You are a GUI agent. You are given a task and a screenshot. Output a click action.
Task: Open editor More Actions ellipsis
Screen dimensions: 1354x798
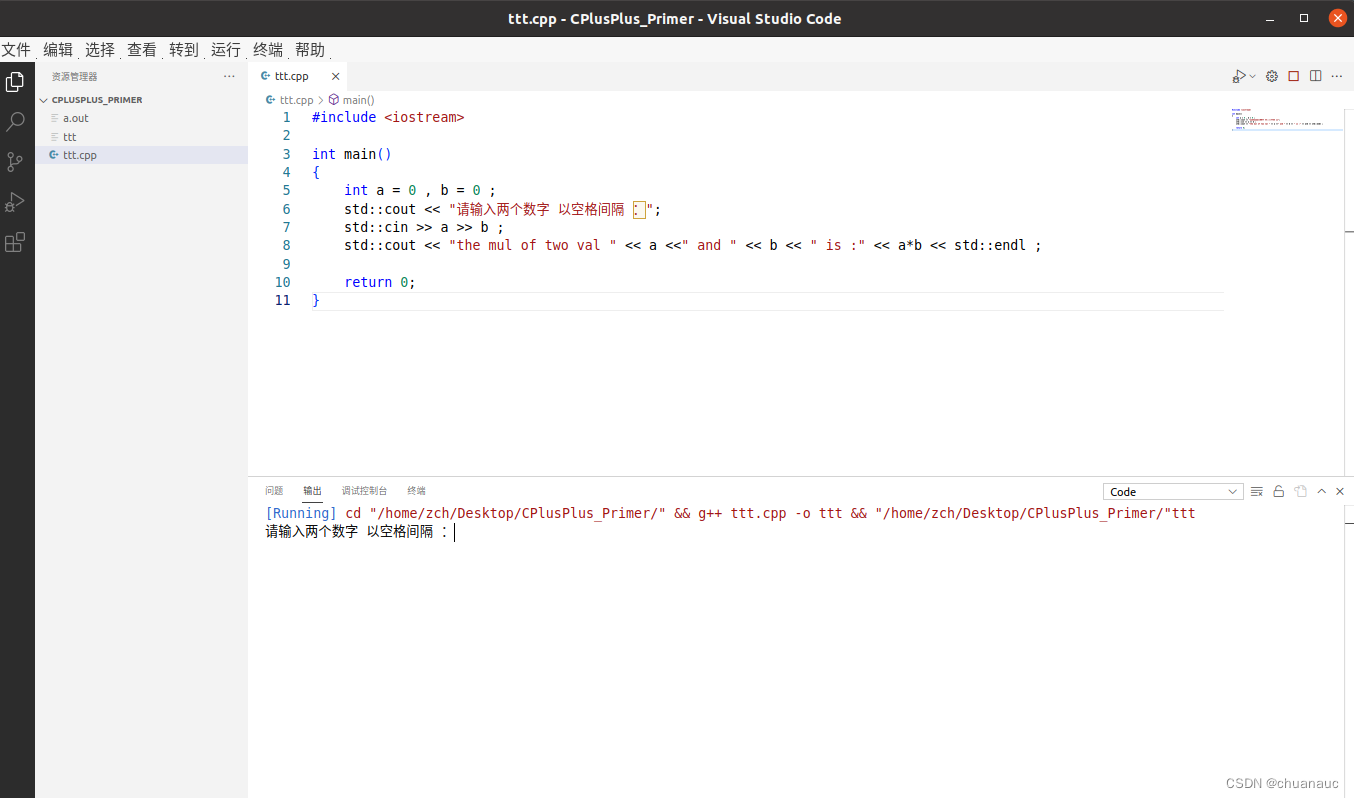tap(1337, 76)
